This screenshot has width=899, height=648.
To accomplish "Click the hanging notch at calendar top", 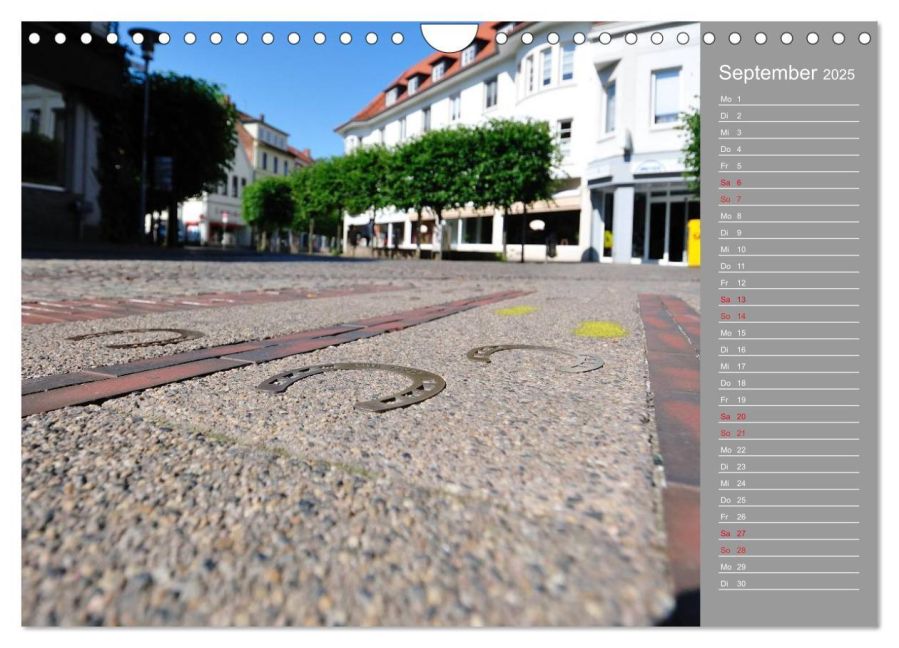I will tap(449, 36).
